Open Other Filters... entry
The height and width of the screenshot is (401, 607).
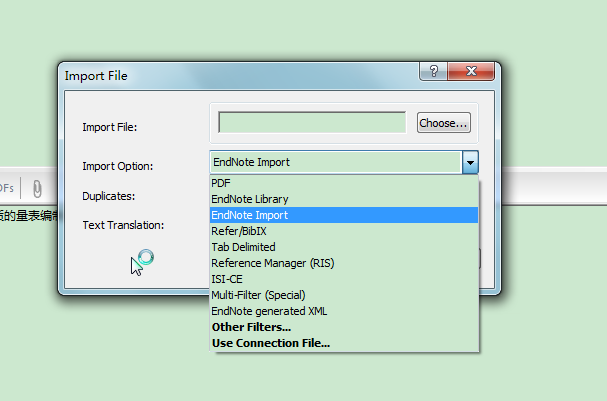coord(344,327)
